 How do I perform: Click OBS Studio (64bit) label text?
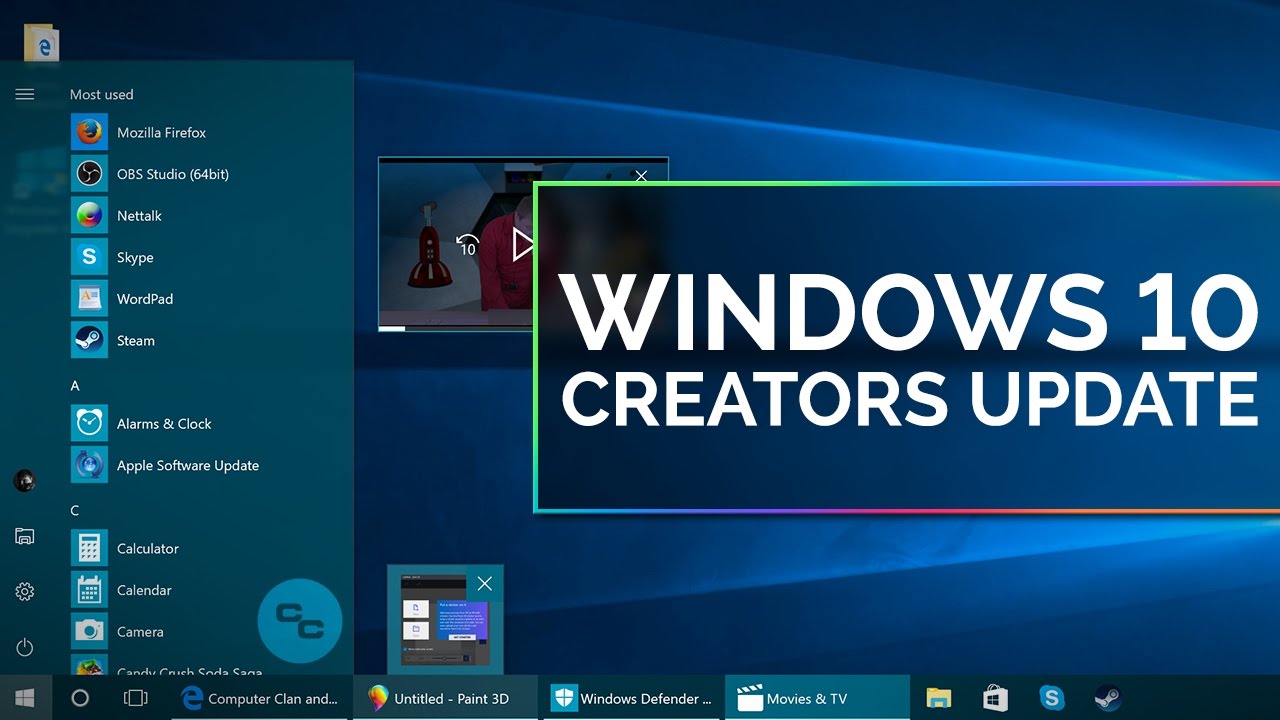(173, 174)
